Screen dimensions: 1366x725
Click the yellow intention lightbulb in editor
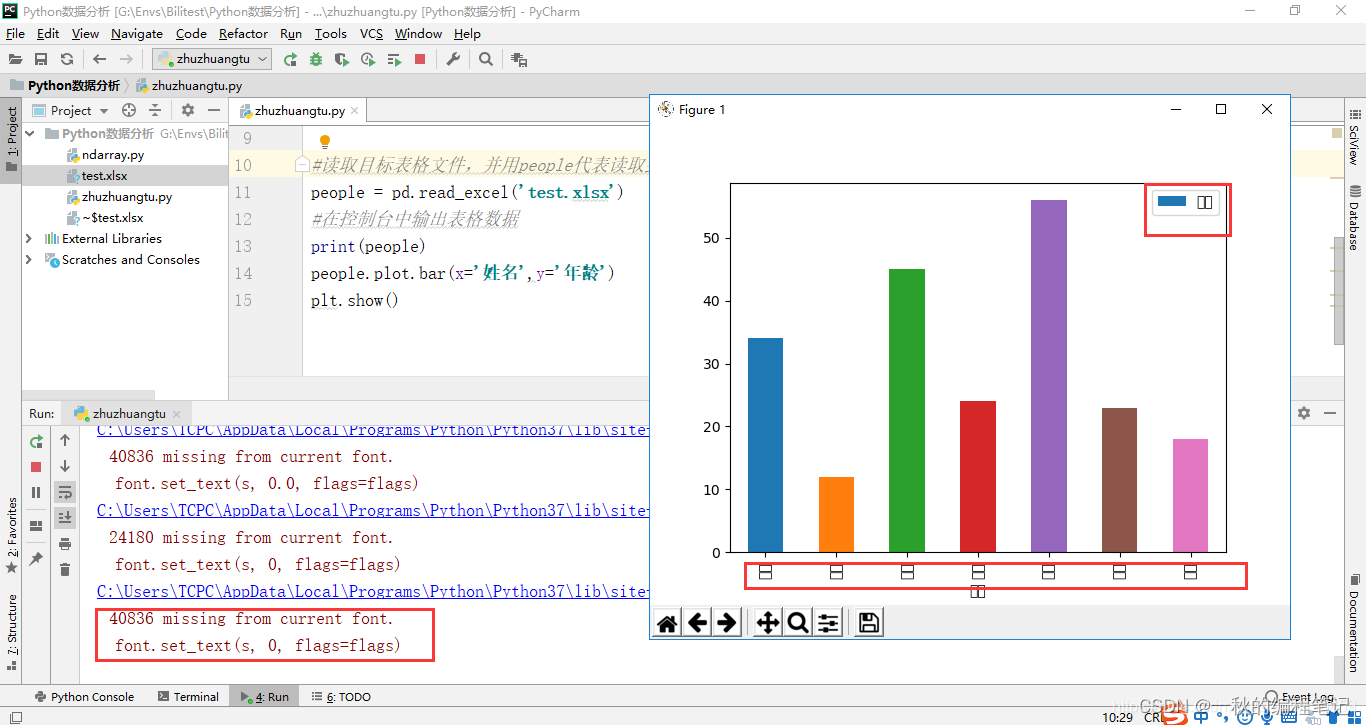(324, 142)
